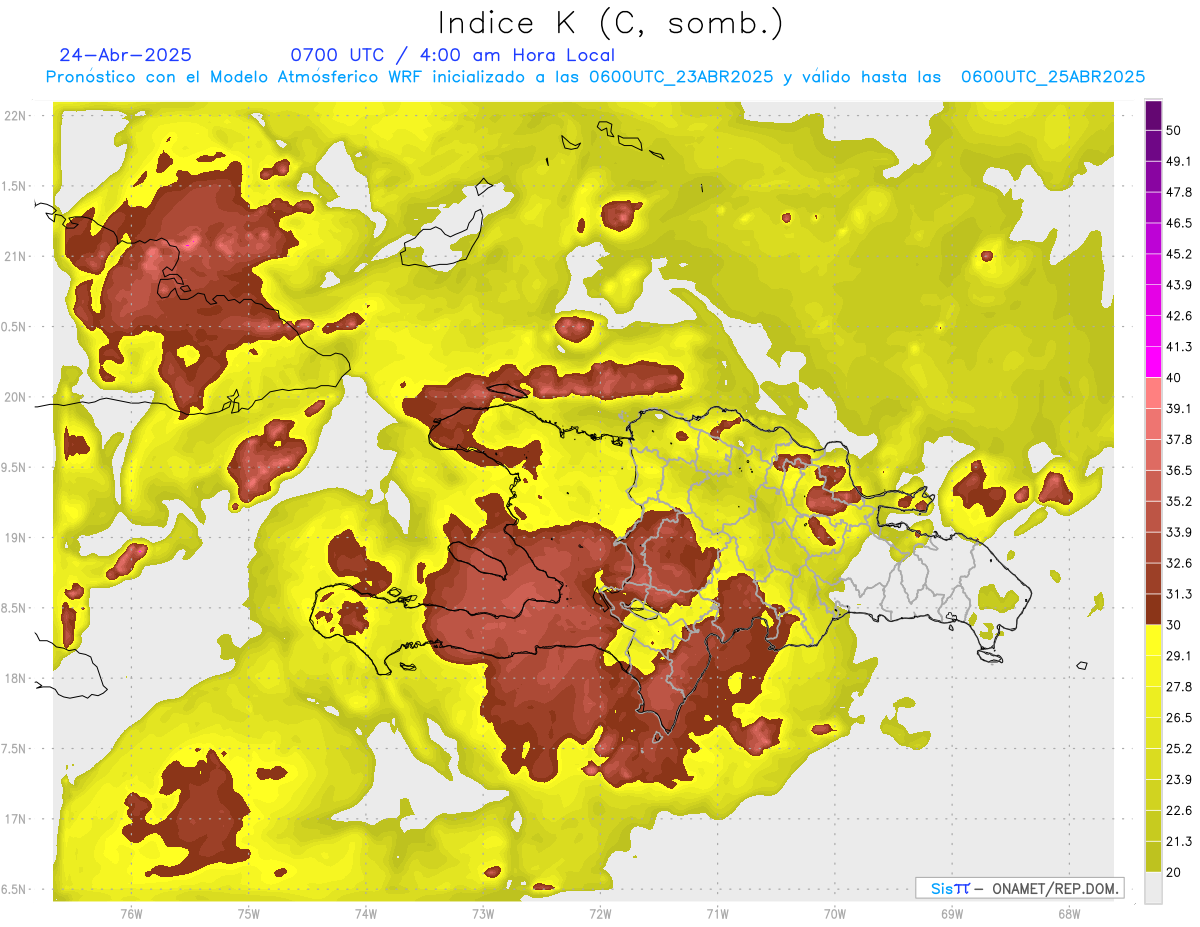This screenshot has width=1200, height=927.
Task: Click the gray colorbar segment below 20
Action: 1153,888
